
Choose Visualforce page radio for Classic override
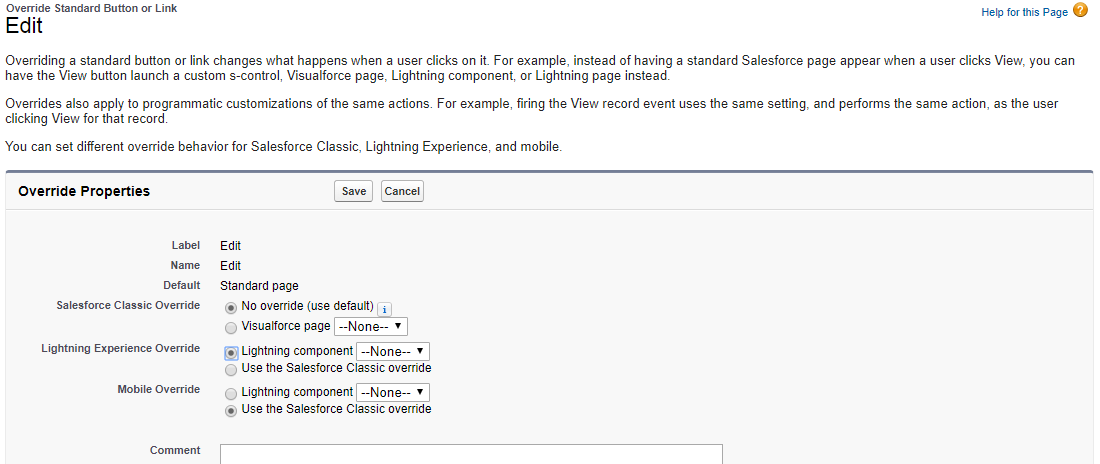(x=232, y=327)
